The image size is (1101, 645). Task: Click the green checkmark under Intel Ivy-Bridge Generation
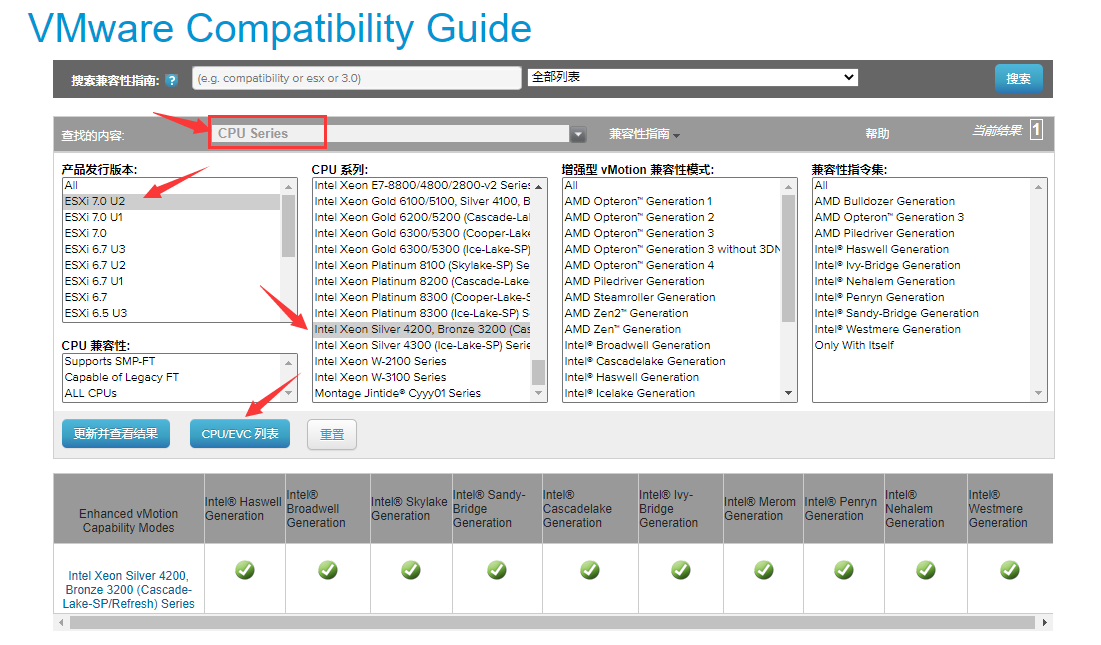[681, 570]
